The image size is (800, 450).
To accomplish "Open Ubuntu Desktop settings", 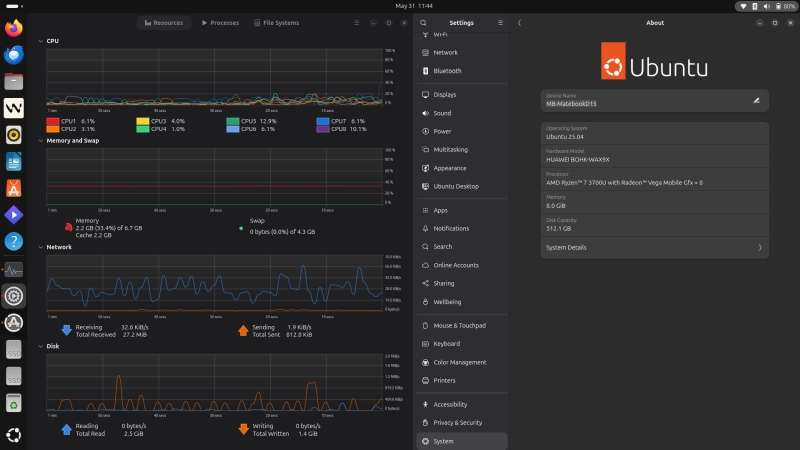I will point(462,187).
